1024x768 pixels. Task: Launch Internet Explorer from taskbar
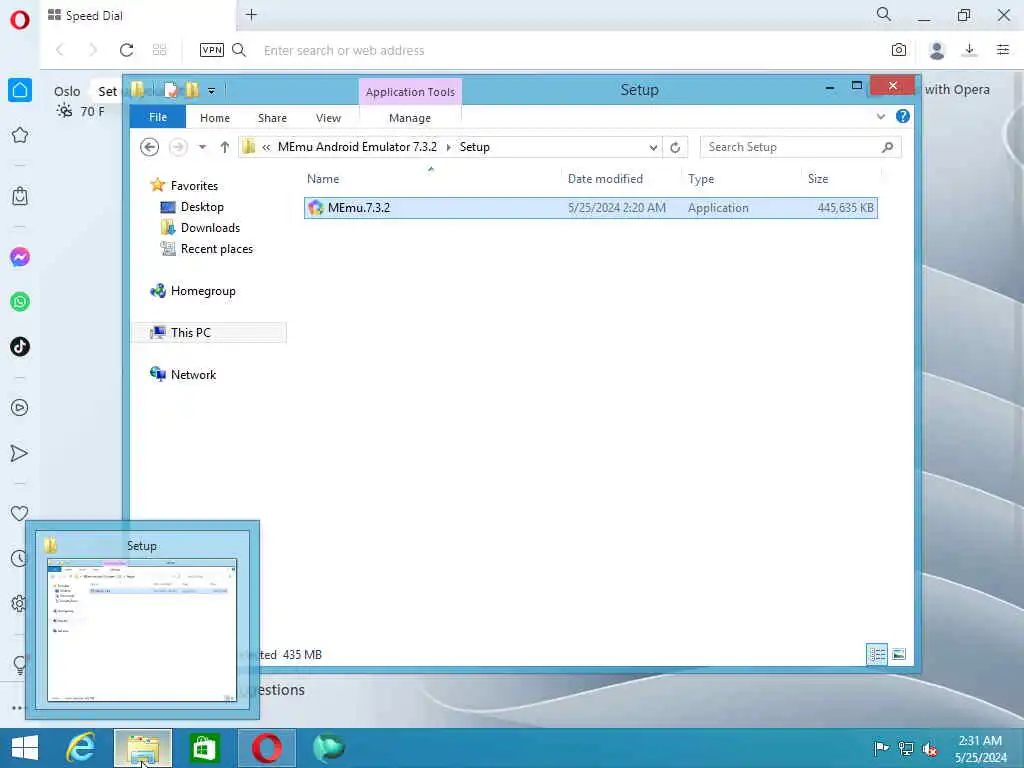pos(81,748)
